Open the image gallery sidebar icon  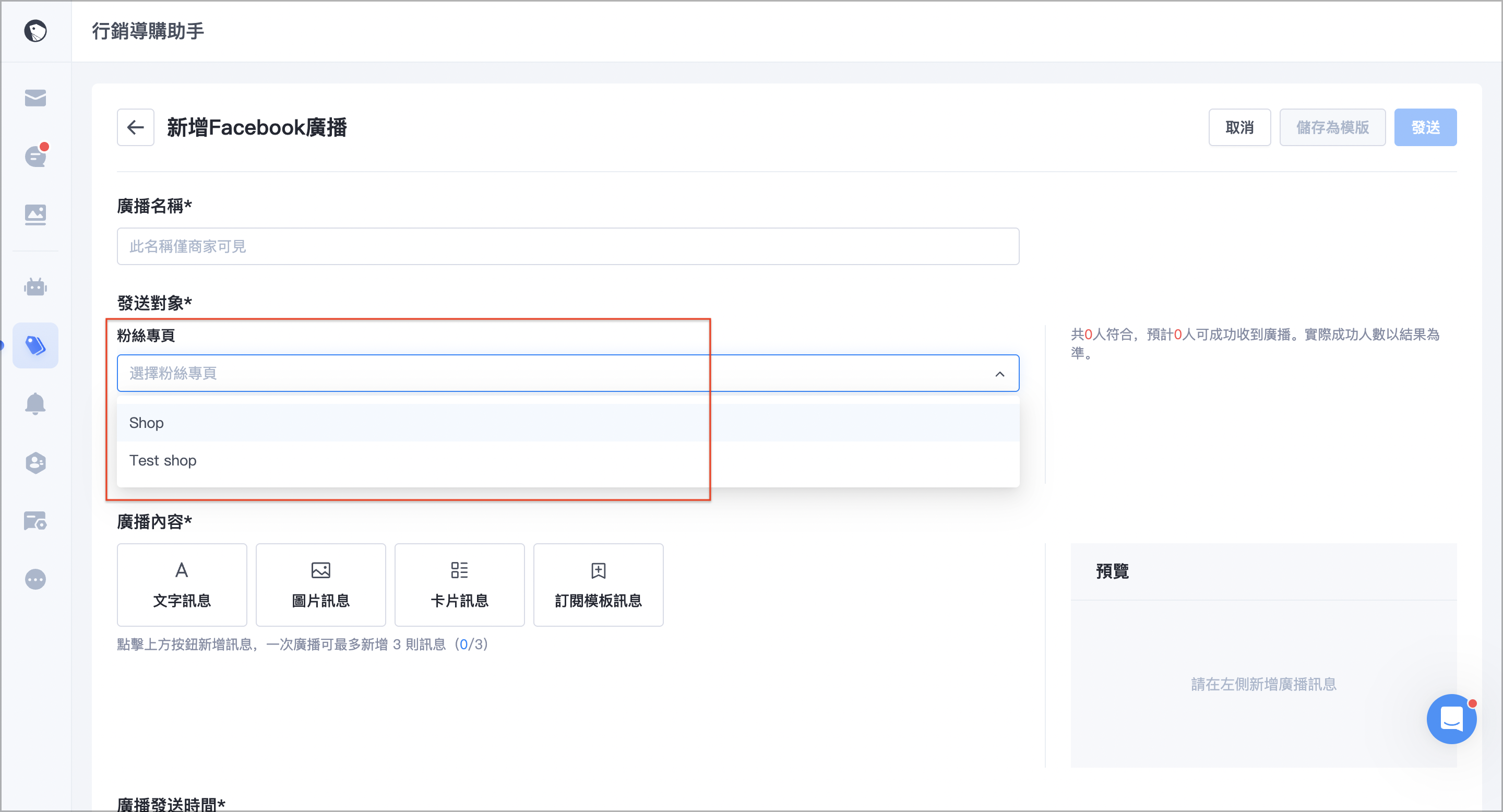click(x=35, y=214)
